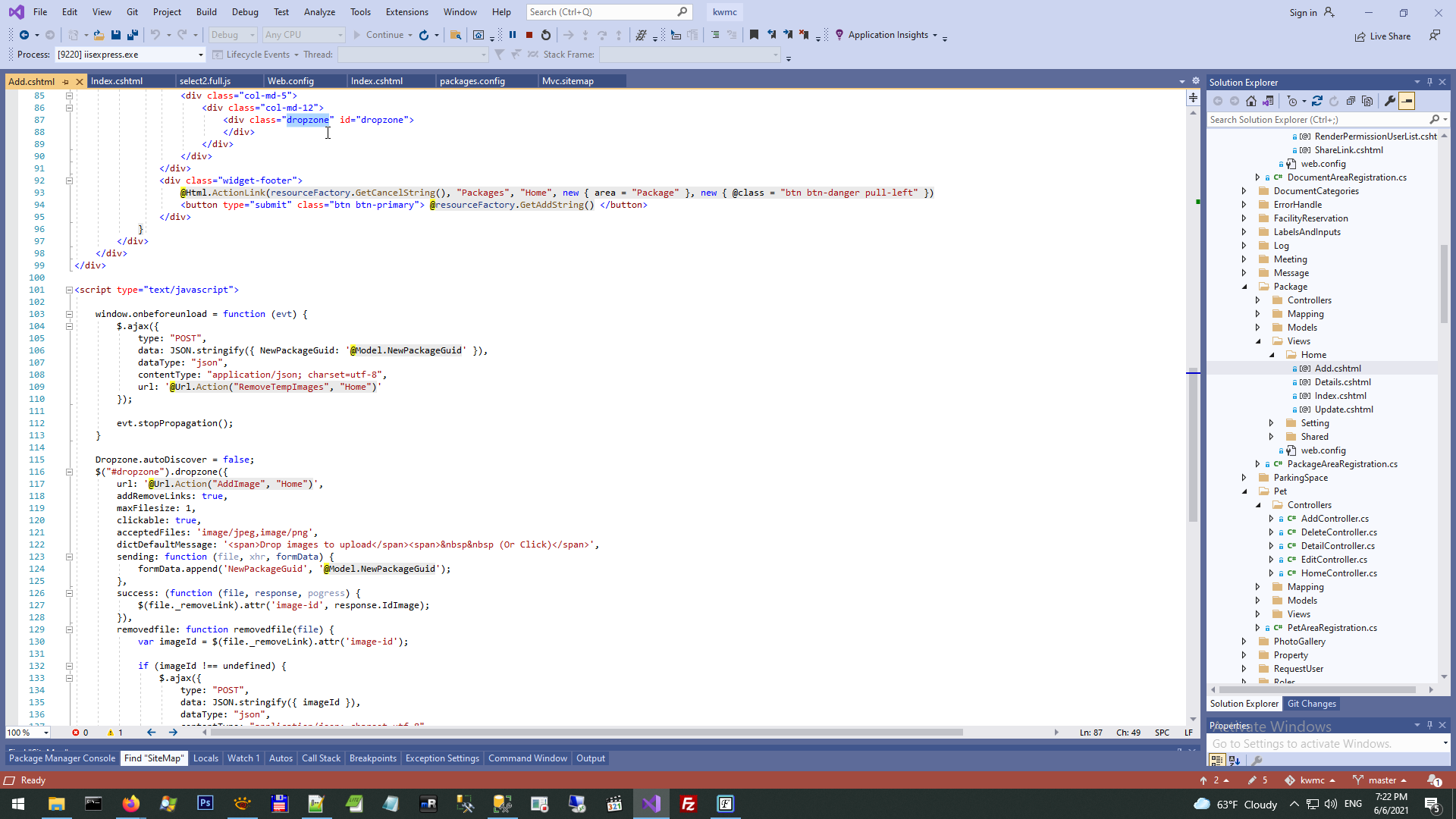Click Collapse All icon in Solution Explorer
This screenshot has width=1456, height=819.
click(x=1351, y=101)
